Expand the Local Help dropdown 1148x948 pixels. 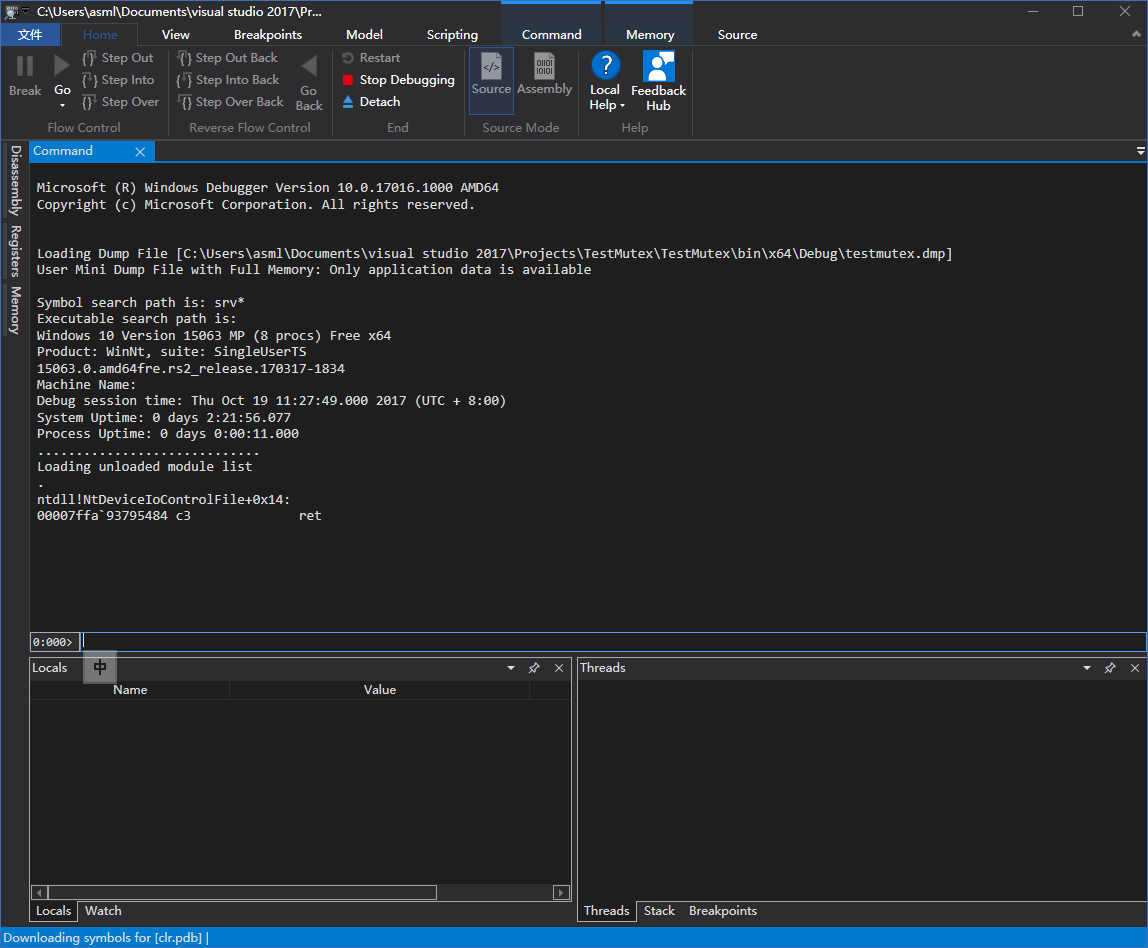pos(622,105)
